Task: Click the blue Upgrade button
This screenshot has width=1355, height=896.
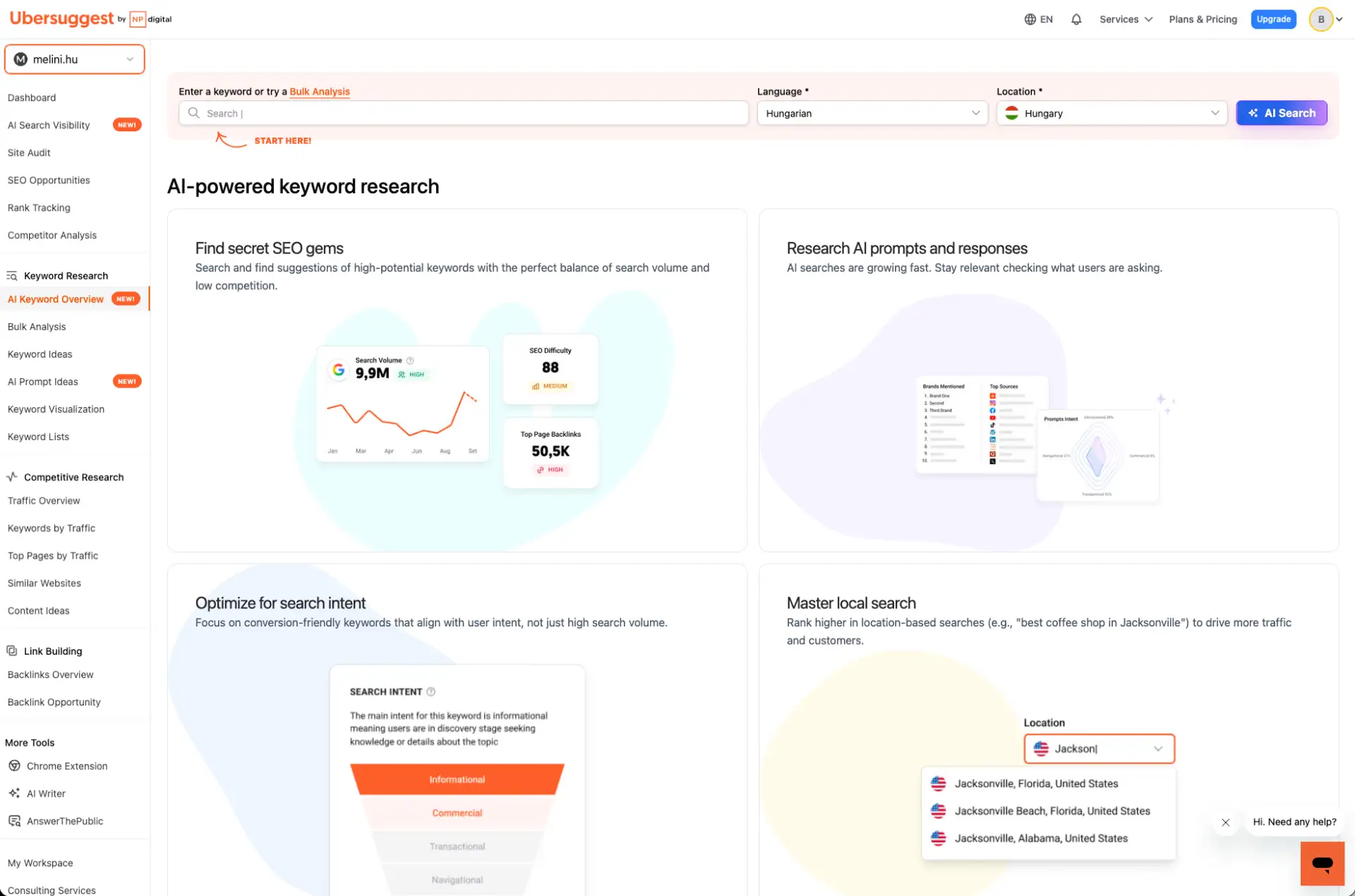Action: click(1273, 20)
